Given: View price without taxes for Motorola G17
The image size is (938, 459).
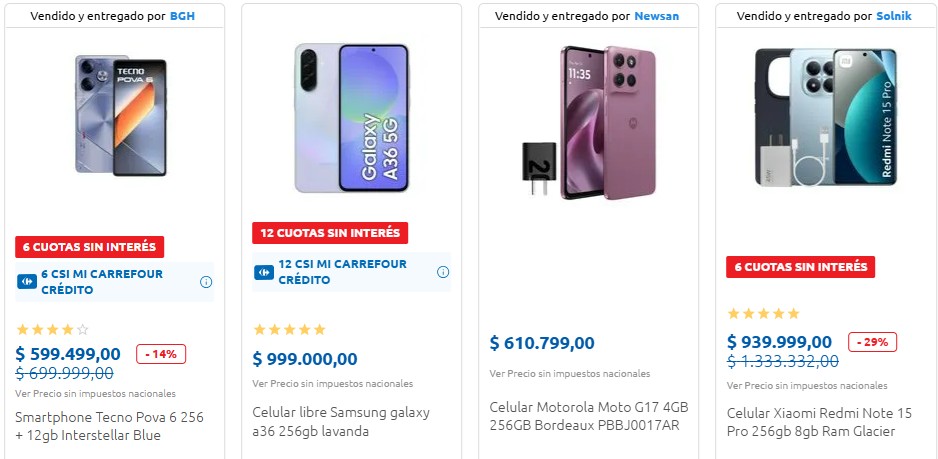Looking at the screenshot, I should (570, 373).
